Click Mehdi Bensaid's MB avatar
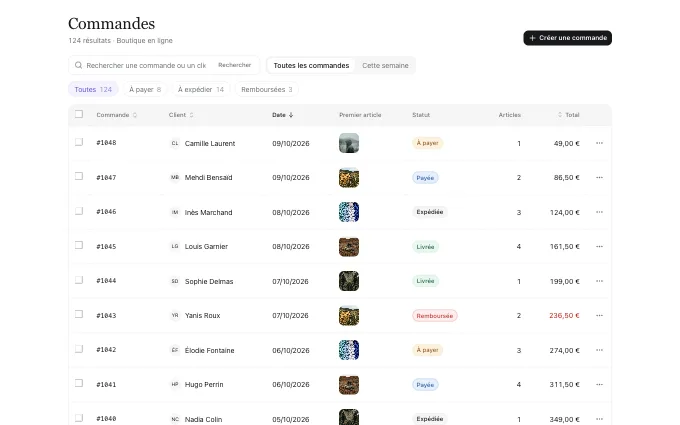The width and height of the screenshot is (680, 425). coord(175,177)
